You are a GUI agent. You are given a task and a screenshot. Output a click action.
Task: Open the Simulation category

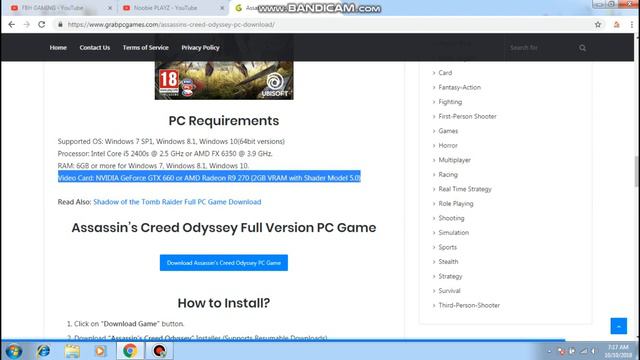(453, 233)
